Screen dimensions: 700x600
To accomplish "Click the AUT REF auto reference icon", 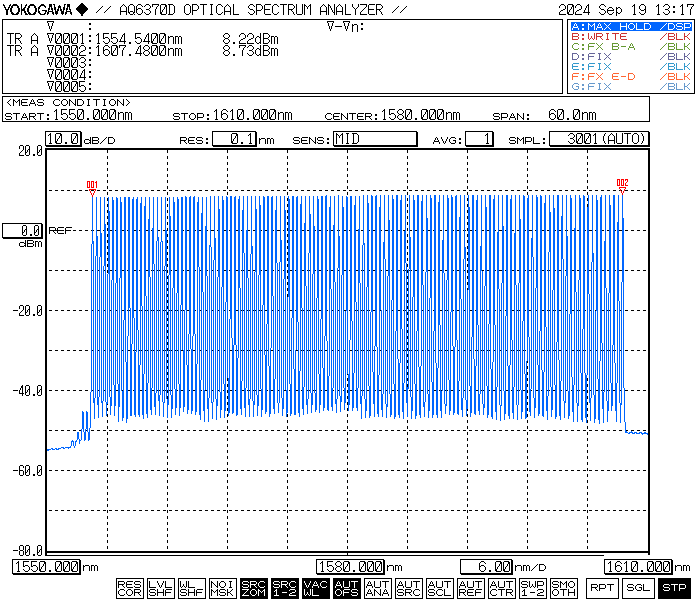I will 470,588.
